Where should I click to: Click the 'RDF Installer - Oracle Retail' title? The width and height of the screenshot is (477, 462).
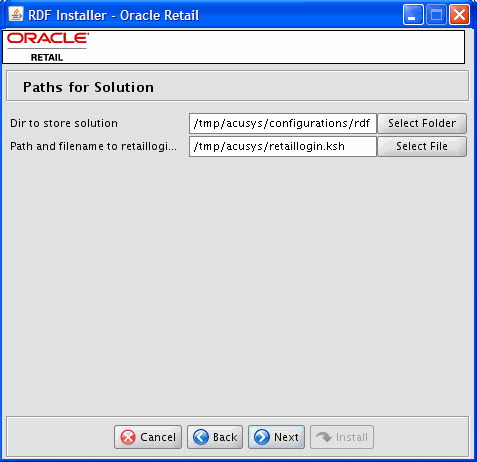click(114, 15)
